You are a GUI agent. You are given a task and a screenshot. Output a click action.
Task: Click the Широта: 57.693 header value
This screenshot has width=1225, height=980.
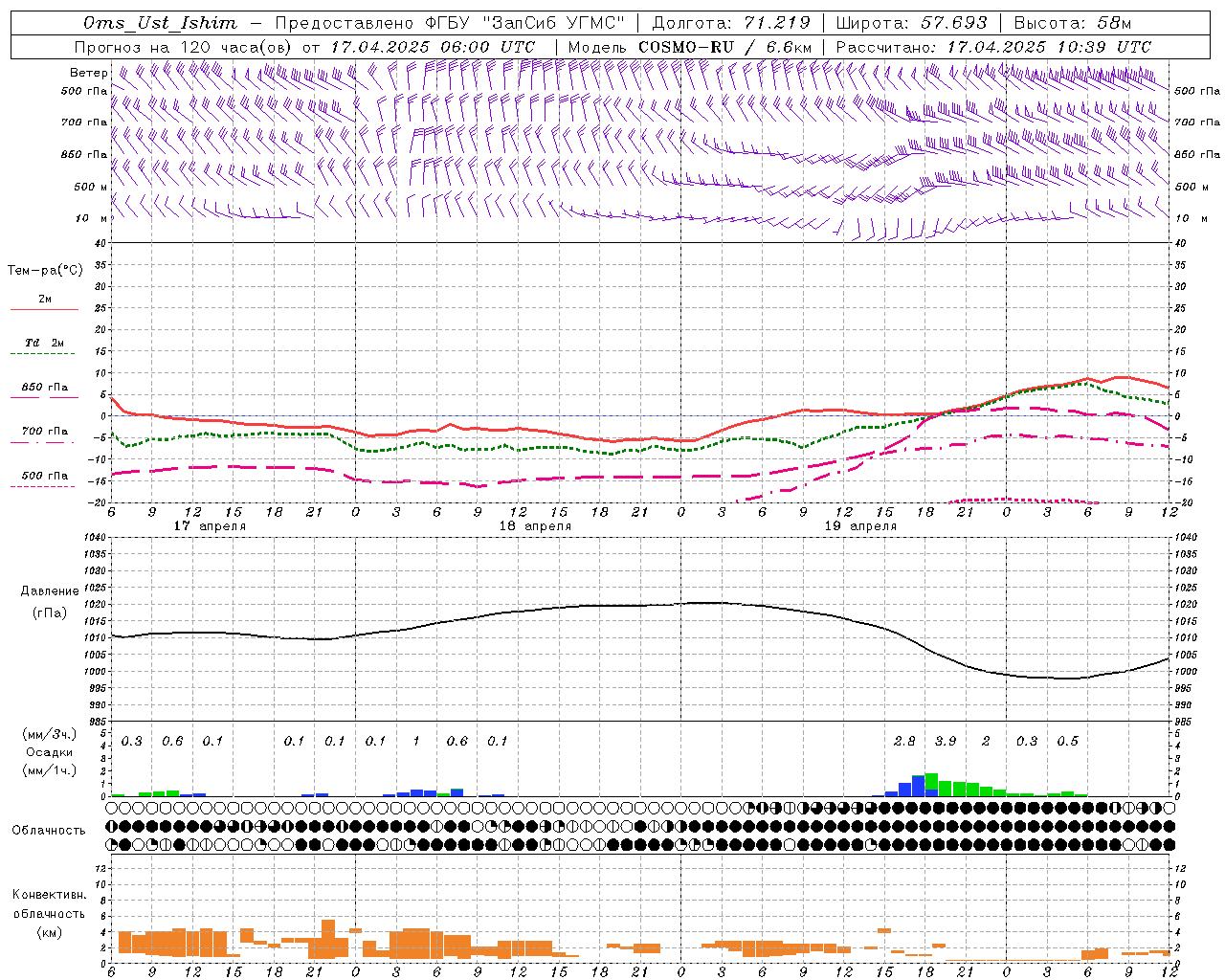pos(911,23)
